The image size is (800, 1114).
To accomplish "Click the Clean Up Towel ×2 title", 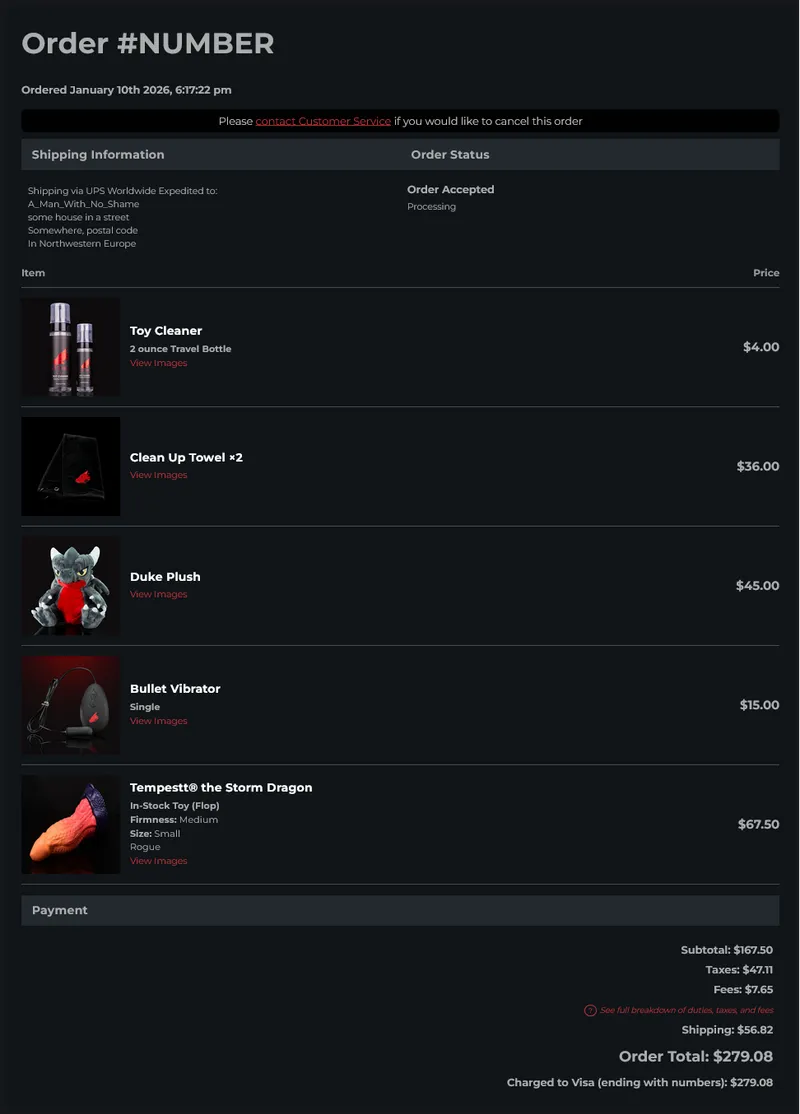I will (186, 458).
